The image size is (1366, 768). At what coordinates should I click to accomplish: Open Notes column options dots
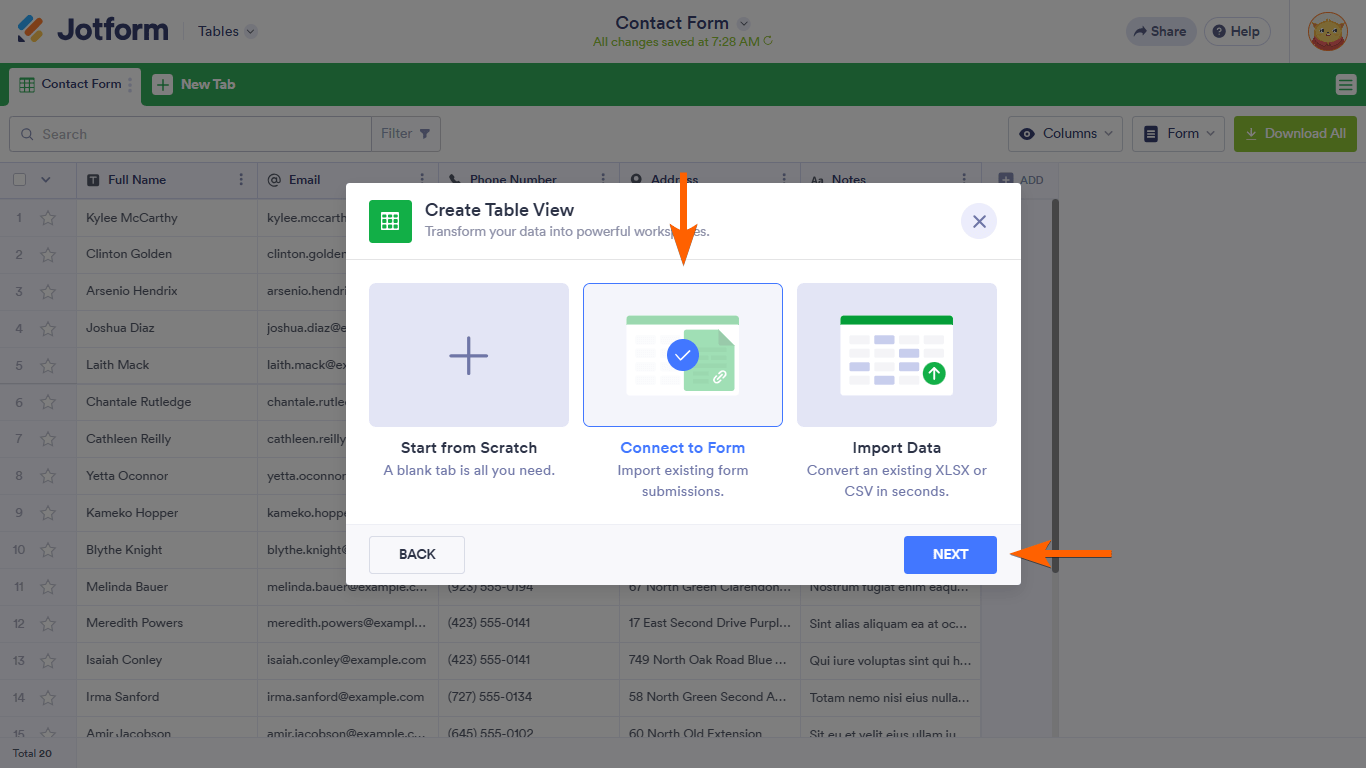pos(966,180)
